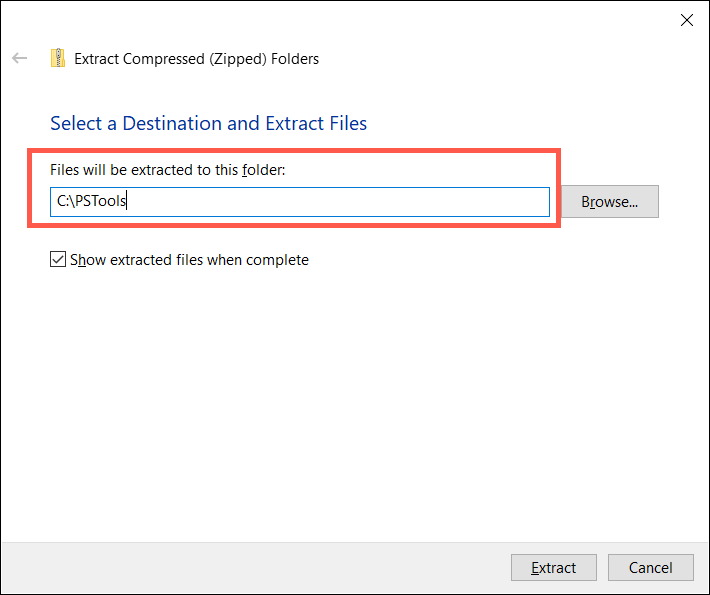Click the empty white area below the checkbox

350,400
